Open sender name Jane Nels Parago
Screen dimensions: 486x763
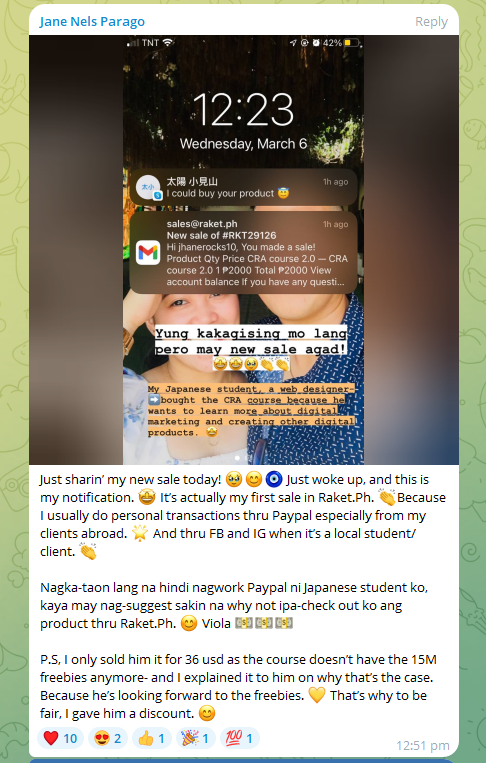tap(92, 21)
